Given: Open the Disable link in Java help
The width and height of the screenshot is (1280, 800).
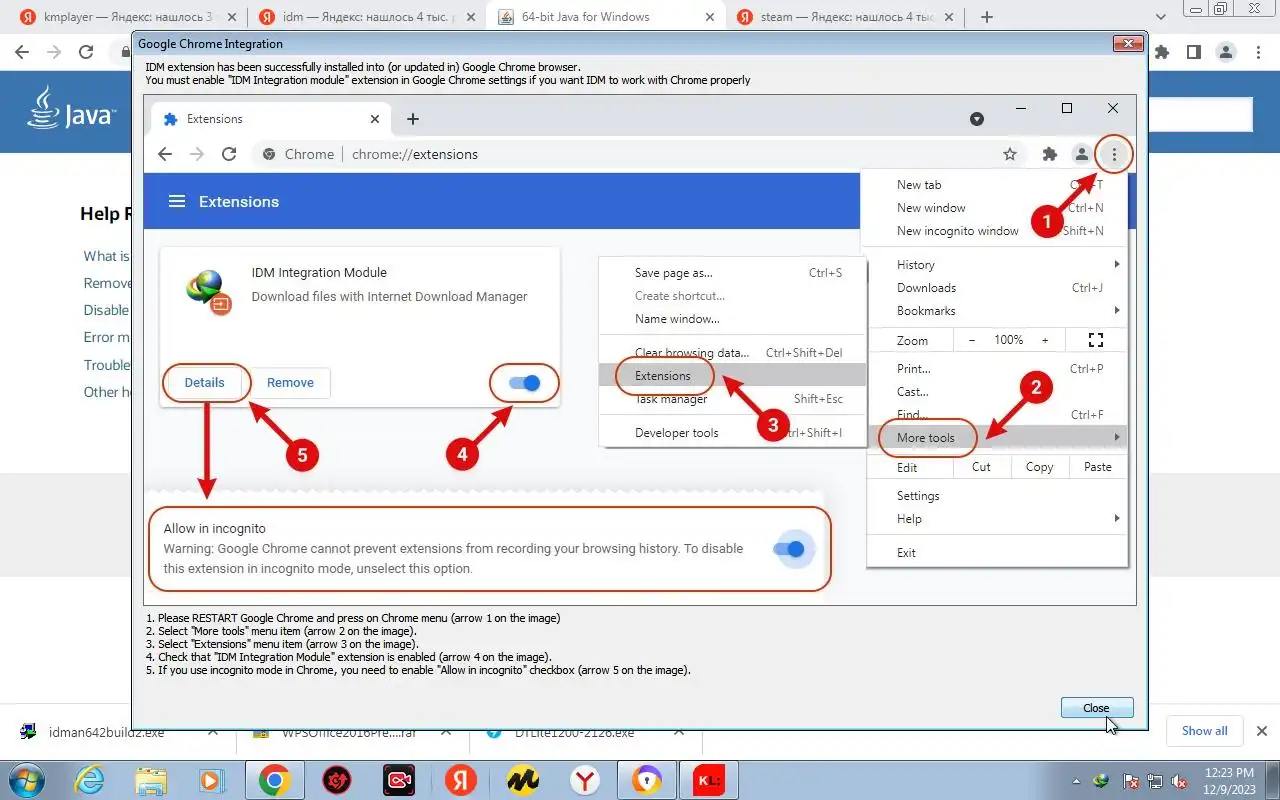Looking at the screenshot, I should [107, 310].
